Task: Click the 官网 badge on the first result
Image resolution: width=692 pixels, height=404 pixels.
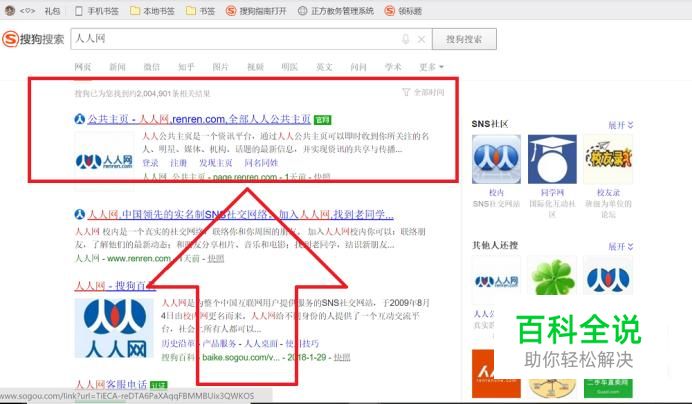Action: 322,120
